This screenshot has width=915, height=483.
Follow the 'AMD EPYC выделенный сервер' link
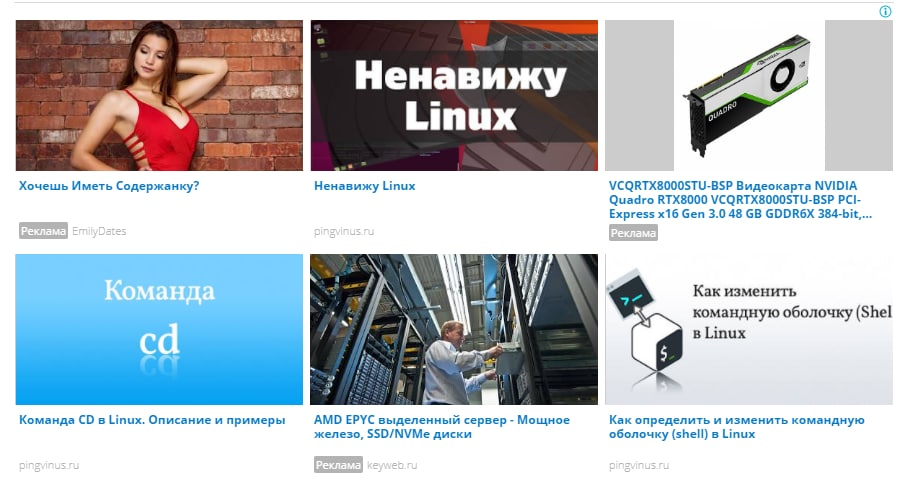(x=442, y=427)
